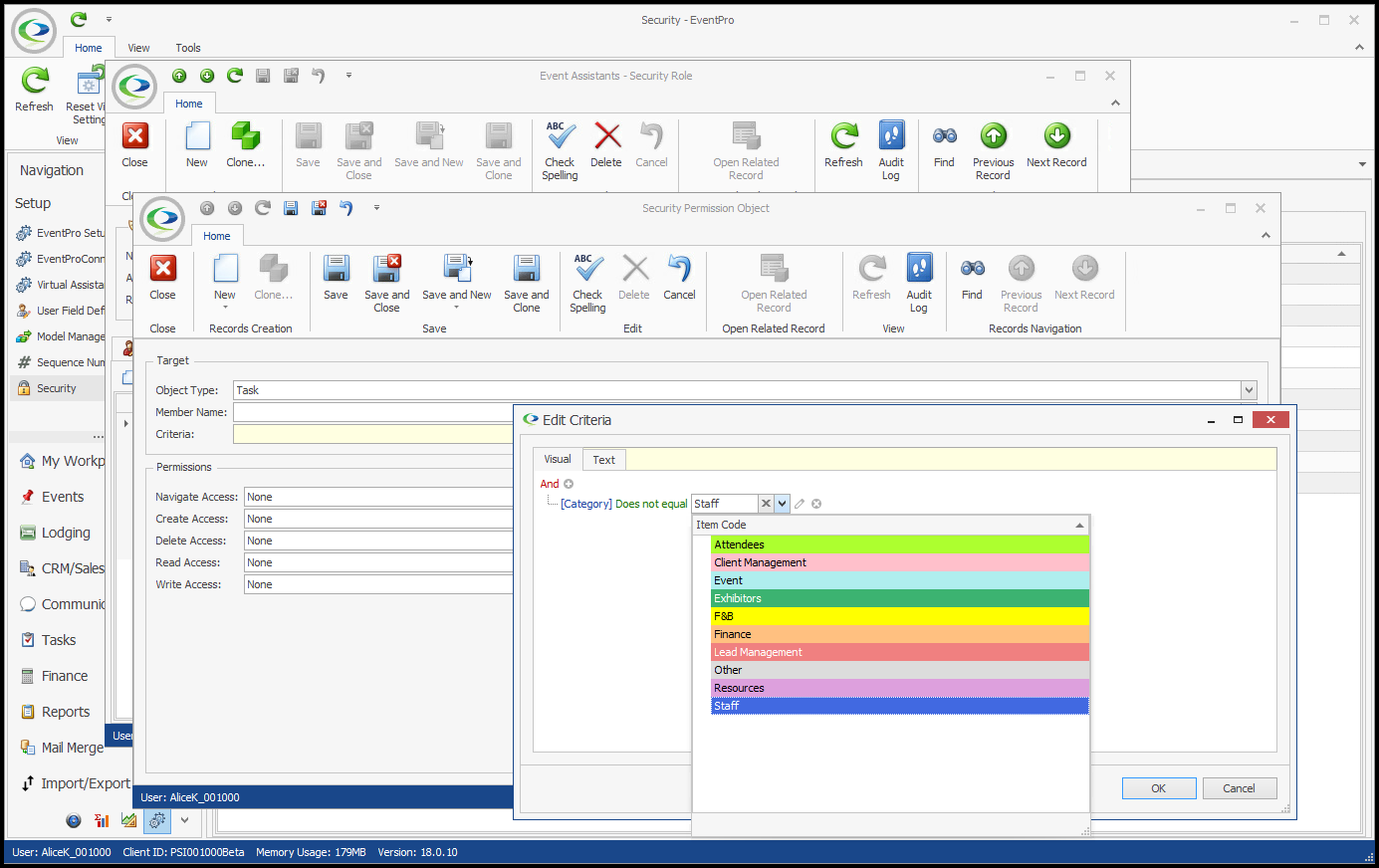Click the red X Delete icon in the Security Role window

coord(606,135)
